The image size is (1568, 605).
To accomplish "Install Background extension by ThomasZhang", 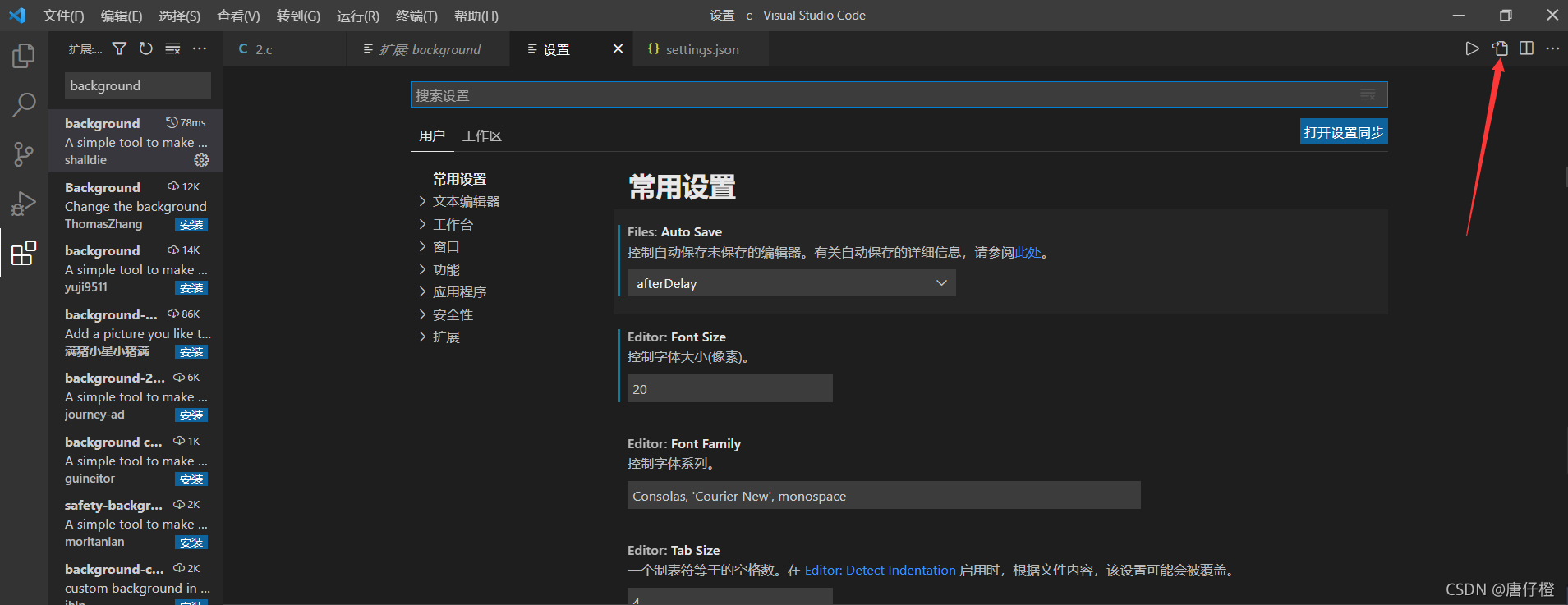I will point(191,225).
